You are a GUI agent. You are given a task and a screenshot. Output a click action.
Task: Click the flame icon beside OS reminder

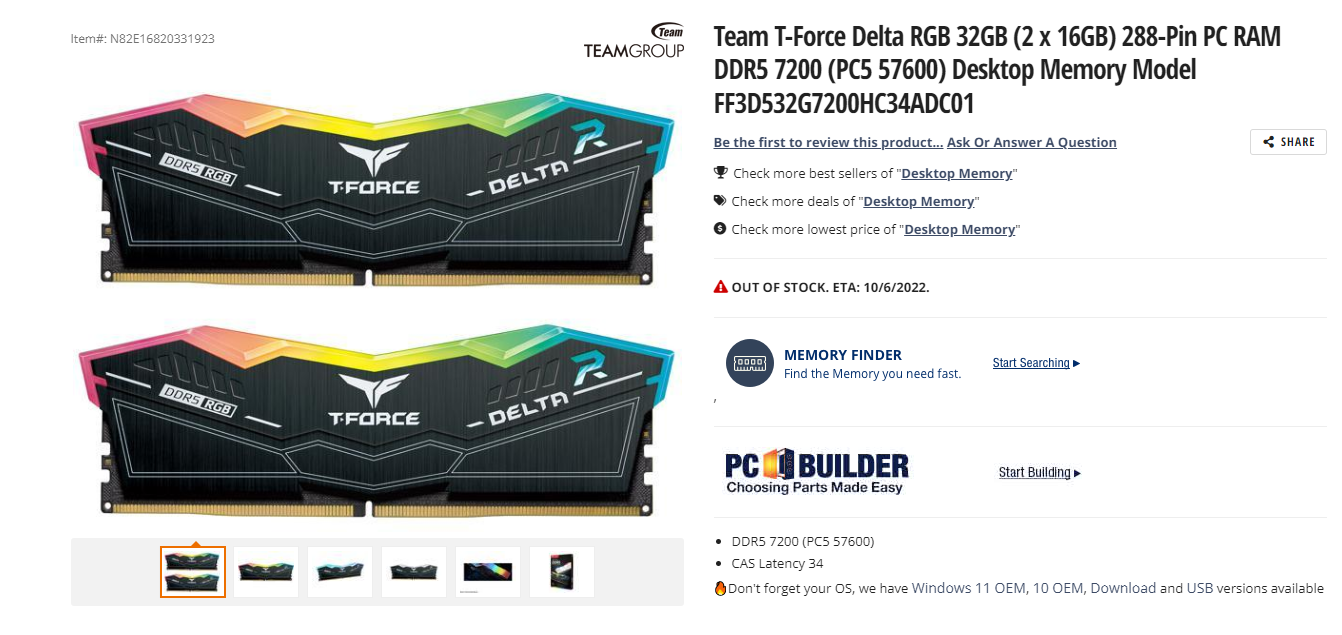(720, 588)
